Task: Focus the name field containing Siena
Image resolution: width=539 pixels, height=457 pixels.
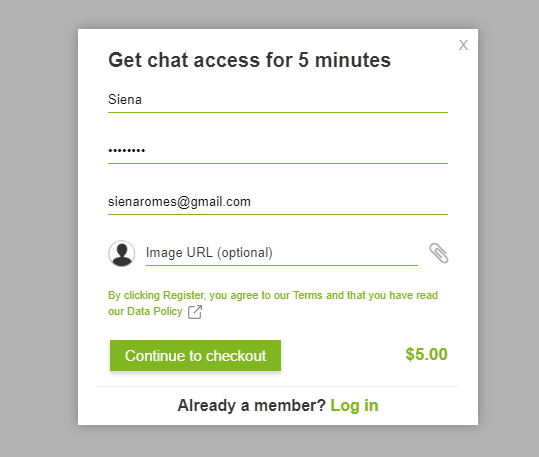Action: coord(278,100)
